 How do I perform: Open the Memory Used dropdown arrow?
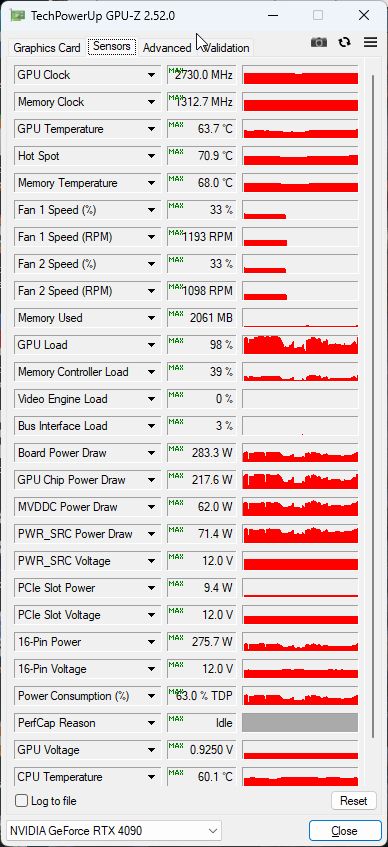tap(151, 318)
